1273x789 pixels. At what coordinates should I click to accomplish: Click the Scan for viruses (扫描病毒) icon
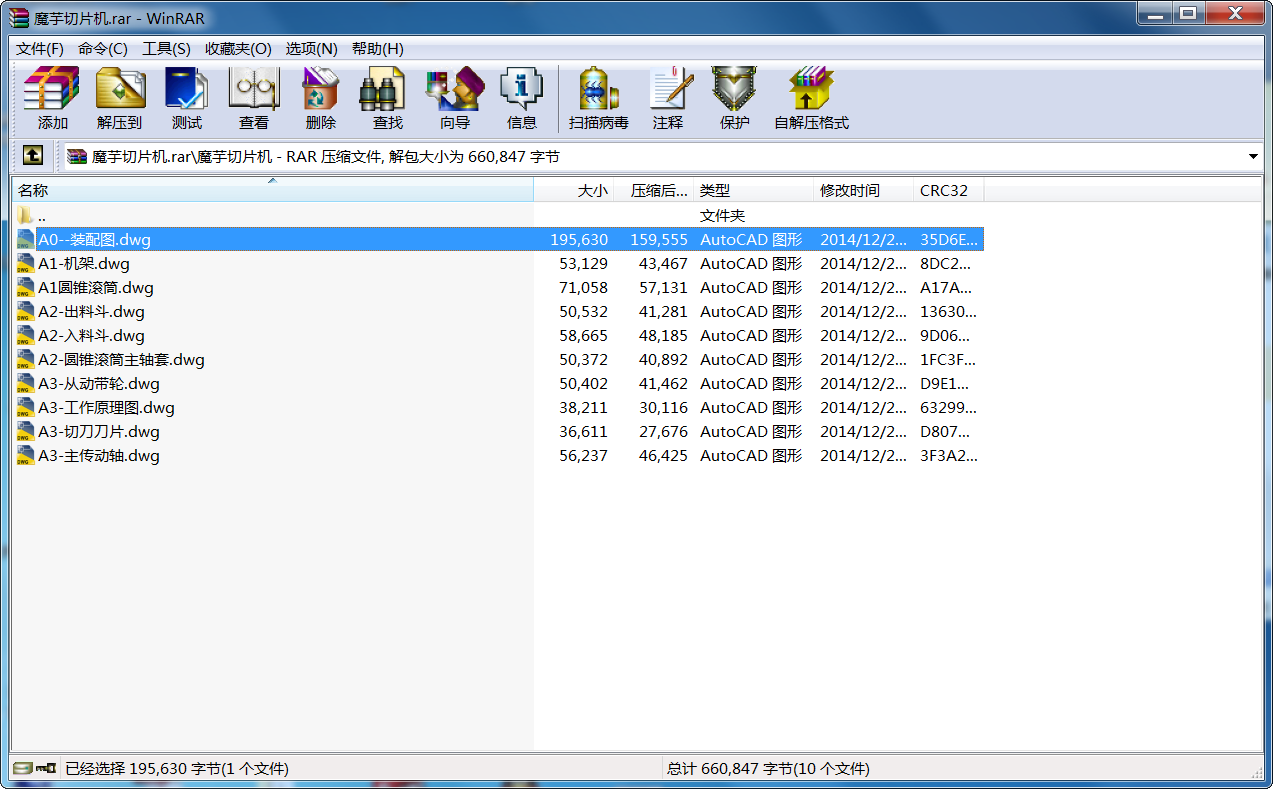(x=598, y=98)
